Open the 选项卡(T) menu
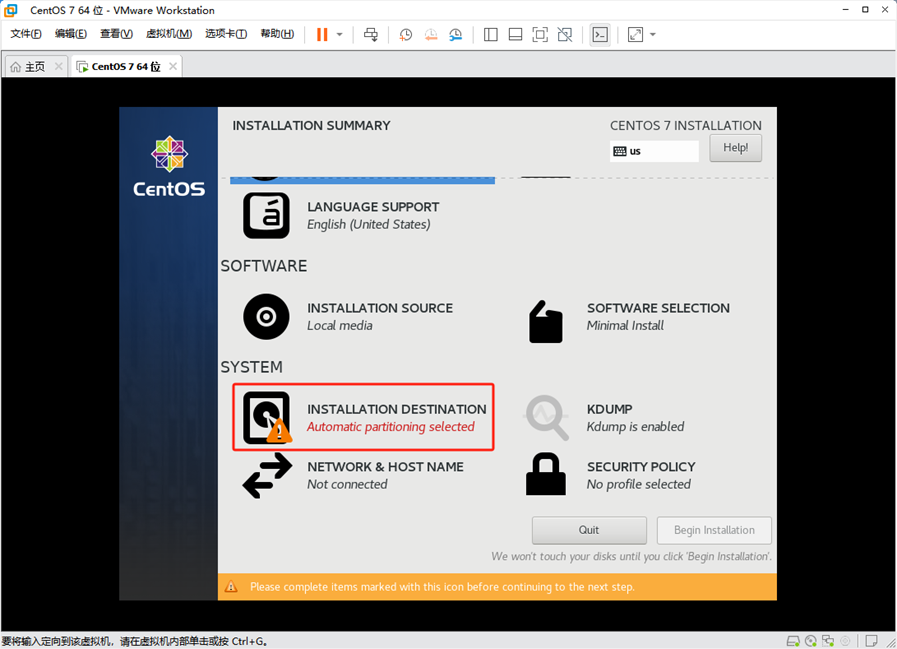Screen dimensions: 897x649 point(226,34)
